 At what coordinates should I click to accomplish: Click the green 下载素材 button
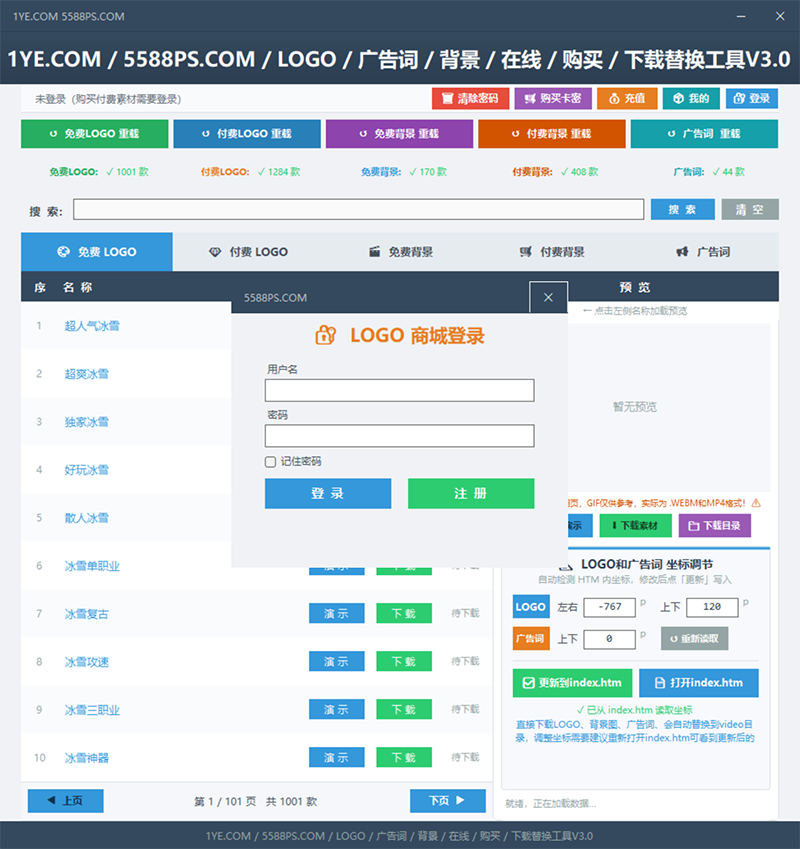click(x=635, y=525)
